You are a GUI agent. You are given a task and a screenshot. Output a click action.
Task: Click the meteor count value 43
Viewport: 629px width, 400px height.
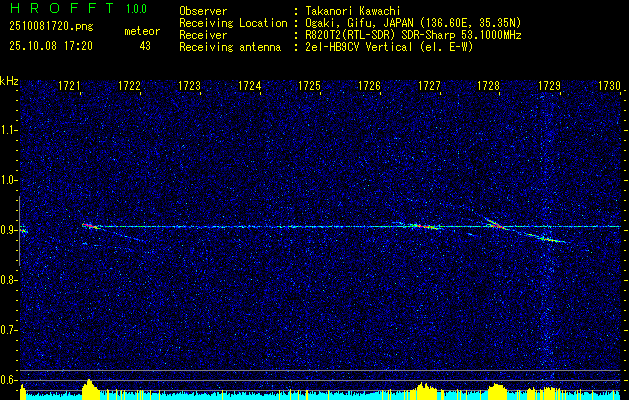[x=145, y=46]
